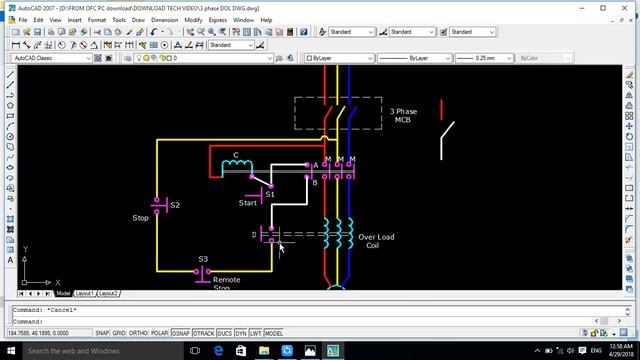Select the Hatch draw tool

pyautogui.click(x=10, y=219)
